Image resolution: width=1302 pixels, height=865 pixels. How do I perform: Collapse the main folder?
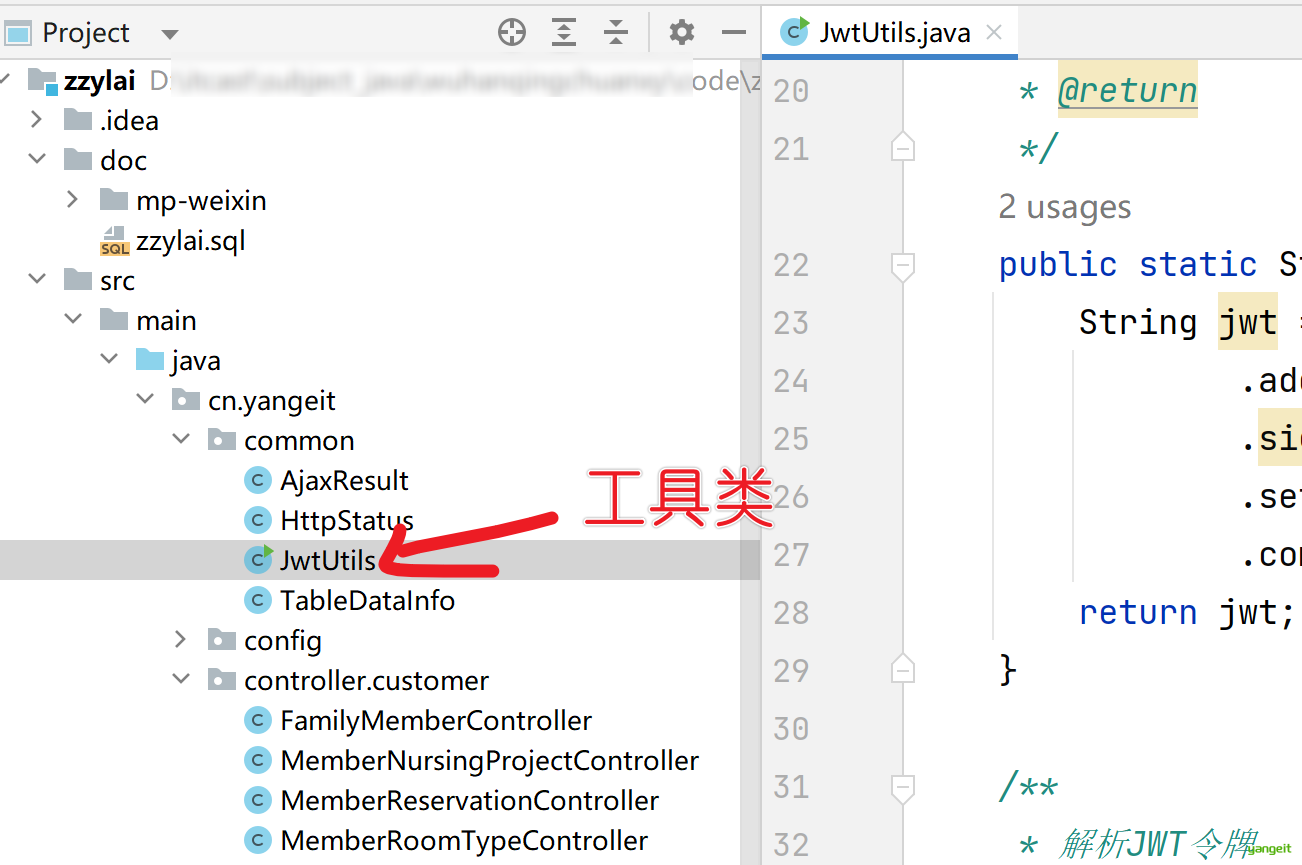coord(73,320)
